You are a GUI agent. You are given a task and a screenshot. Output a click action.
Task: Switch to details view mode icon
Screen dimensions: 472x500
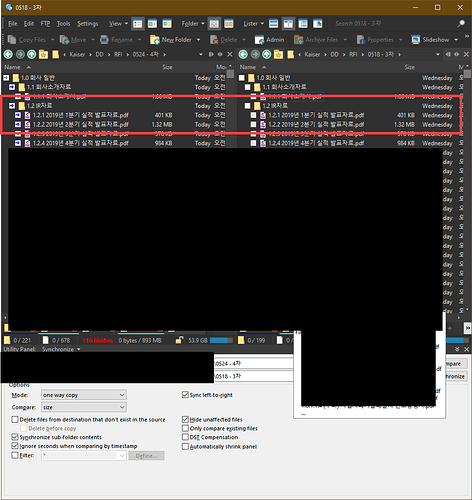137,24
